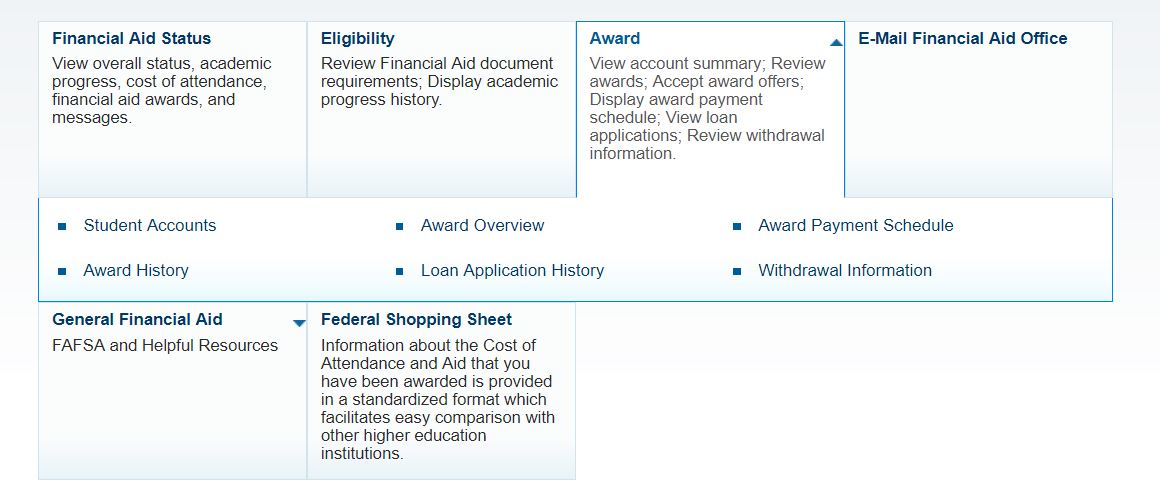Select the General Financial Aid heading
This screenshot has height=482, width=1160.
pos(137,320)
